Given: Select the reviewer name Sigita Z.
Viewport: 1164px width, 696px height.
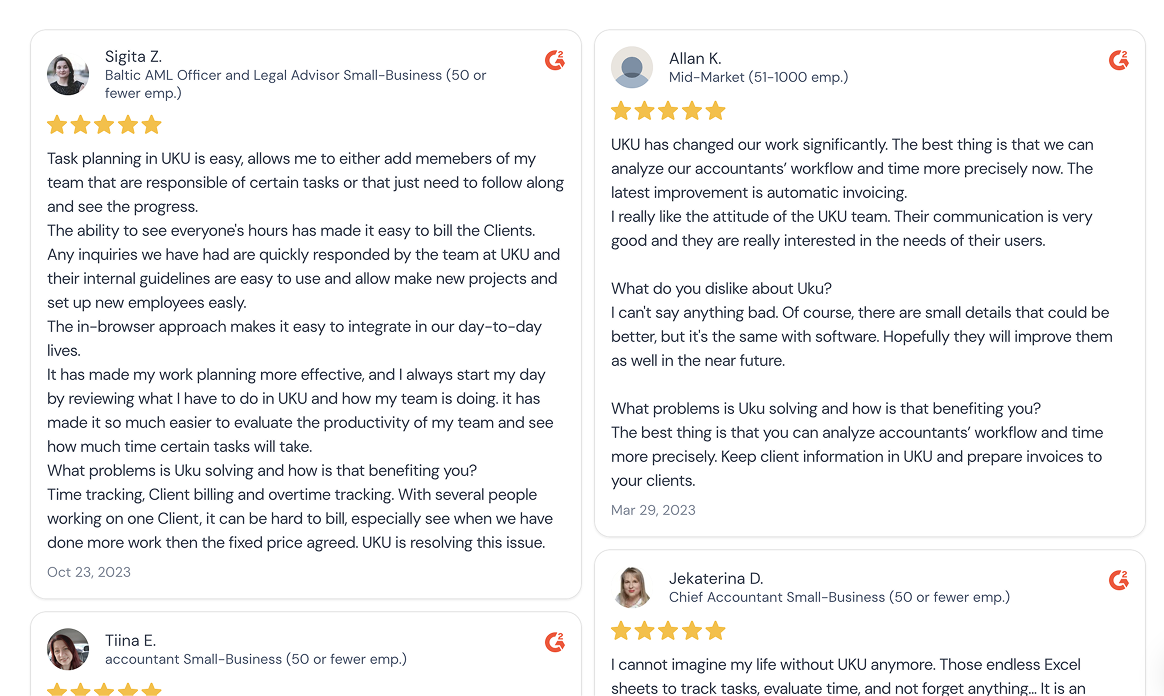Looking at the screenshot, I should coord(134,56).
